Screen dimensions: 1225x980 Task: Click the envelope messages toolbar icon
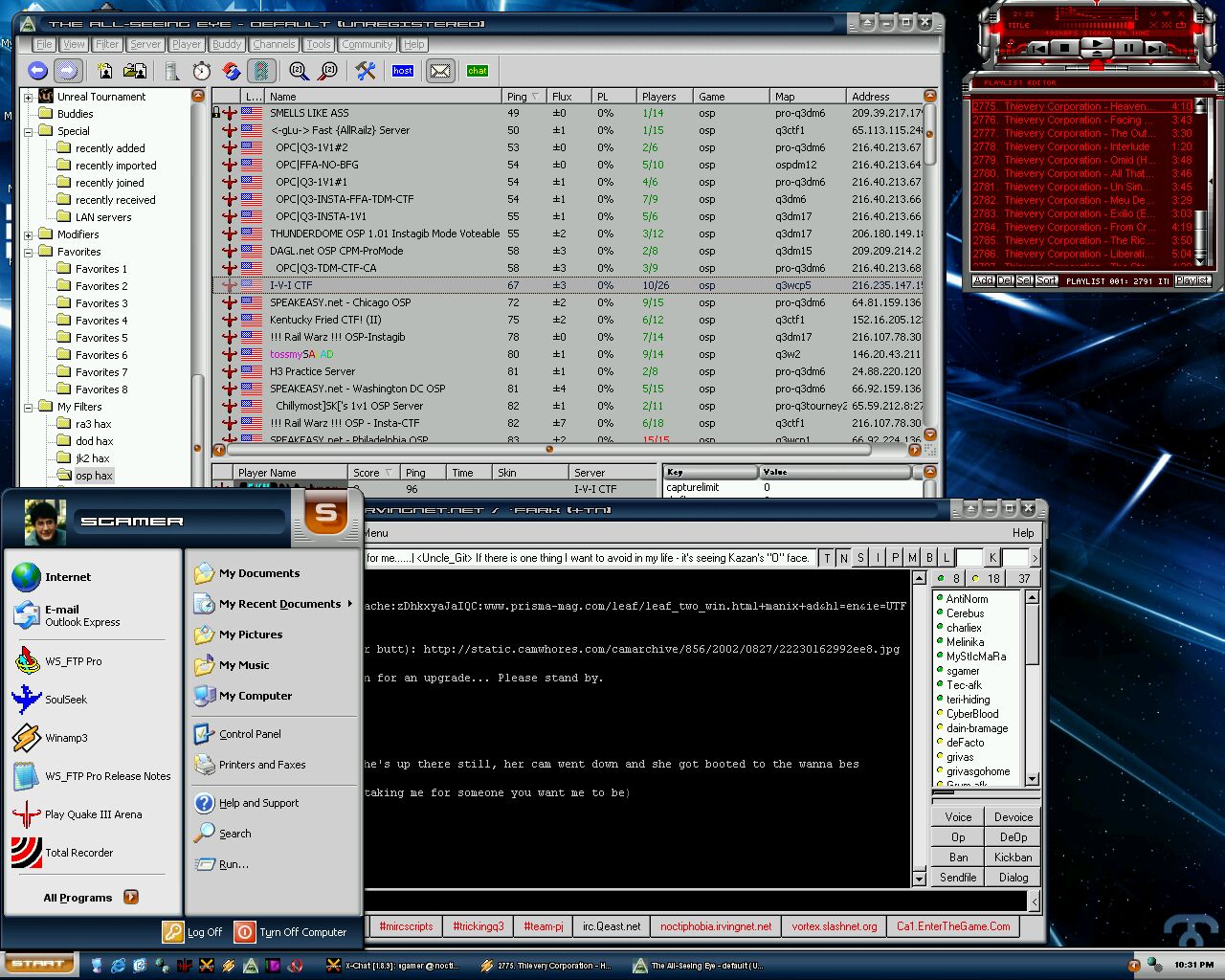440,70
